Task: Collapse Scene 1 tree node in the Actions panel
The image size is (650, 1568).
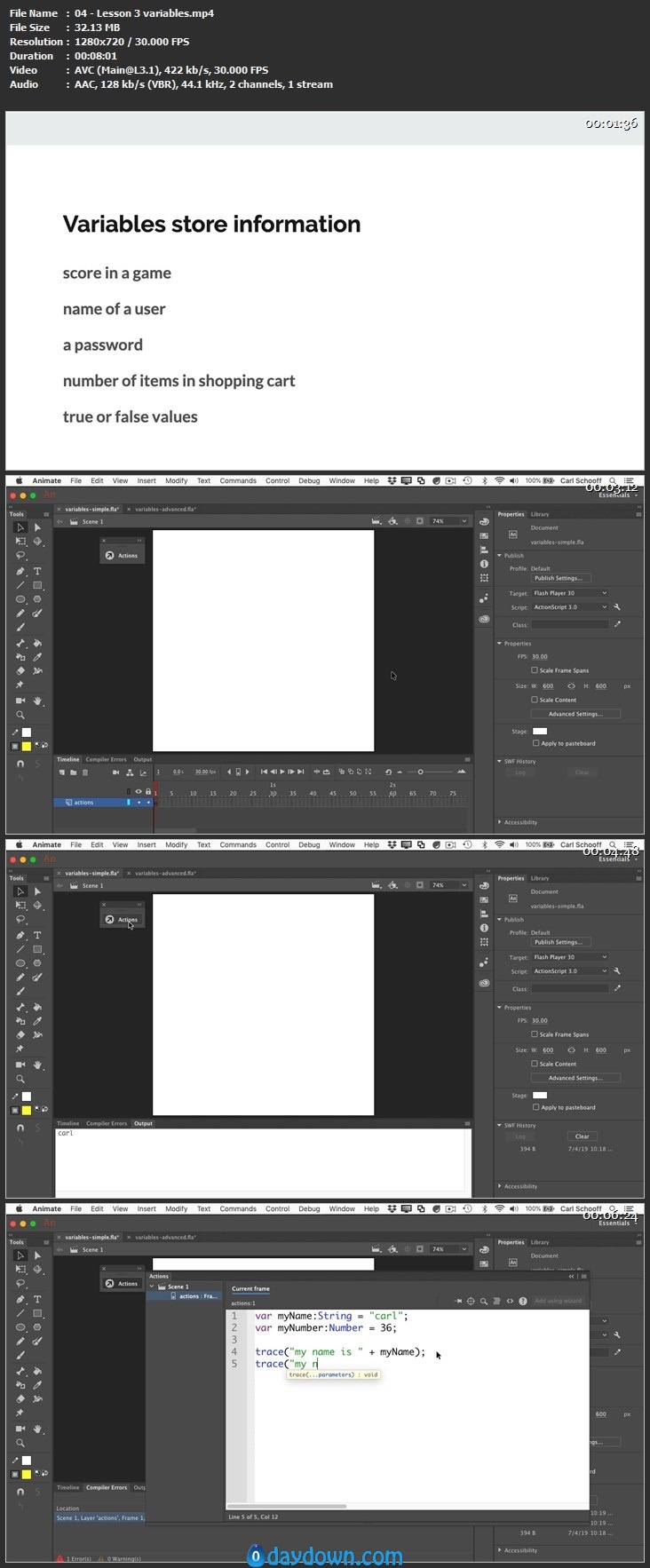Action: click(x=152, y=1287)
